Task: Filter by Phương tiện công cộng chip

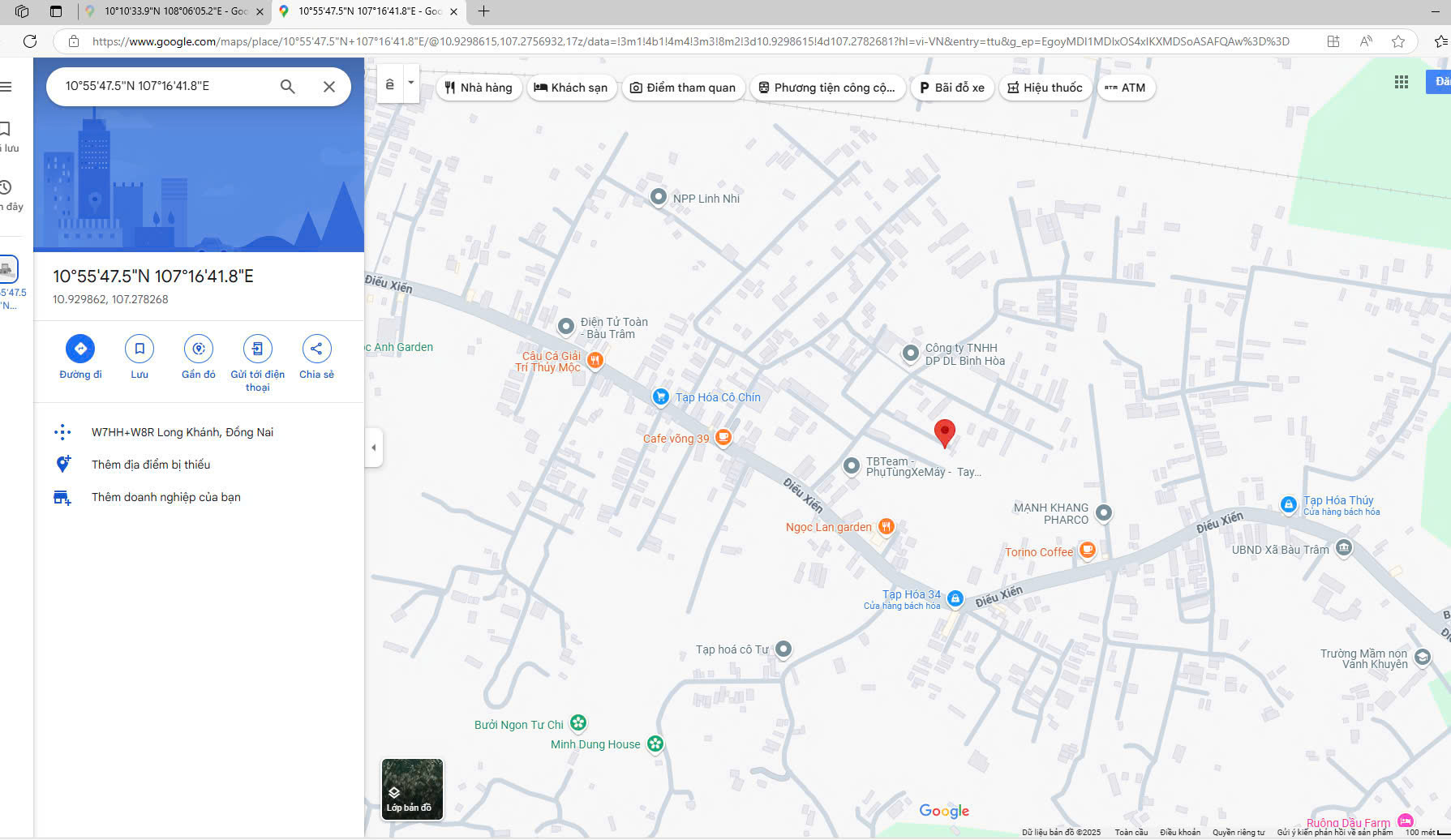Action: click(x=827, y=88)
